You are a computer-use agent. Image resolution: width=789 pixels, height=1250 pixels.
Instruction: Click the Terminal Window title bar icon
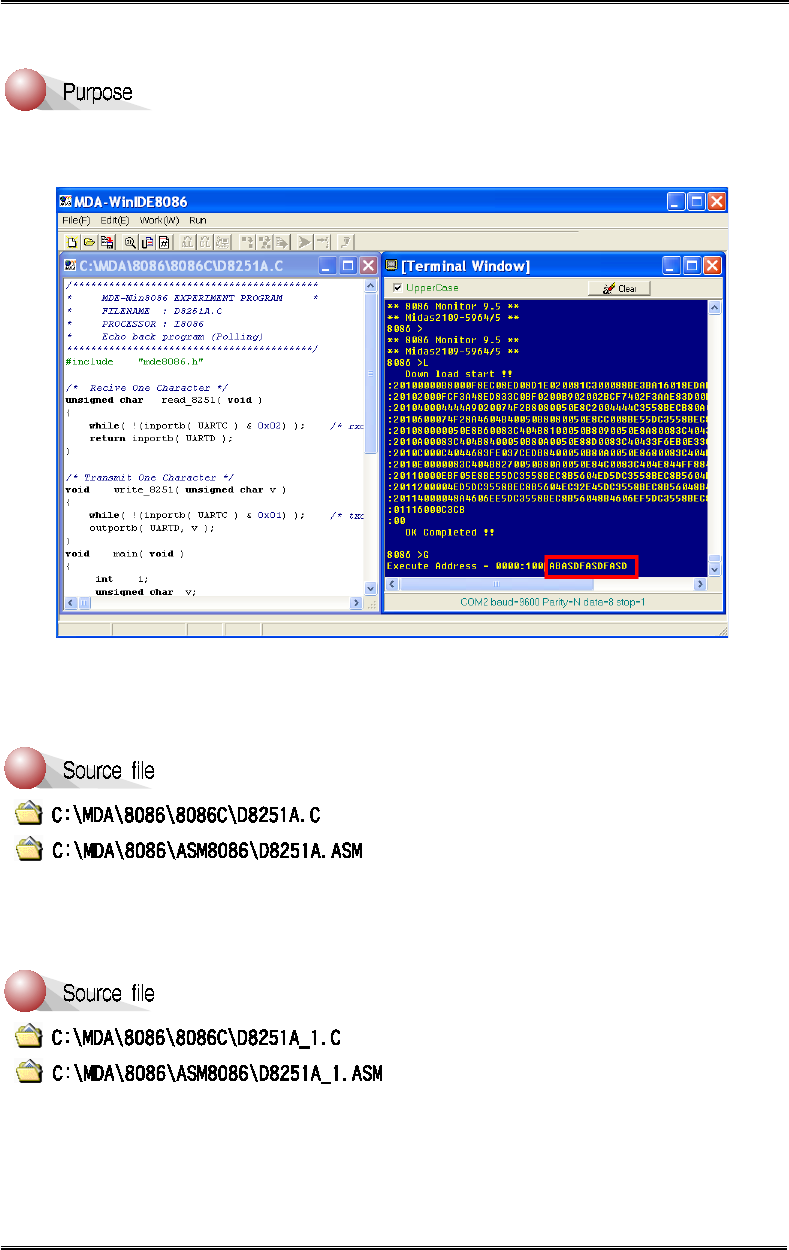[x=392, y=266]
